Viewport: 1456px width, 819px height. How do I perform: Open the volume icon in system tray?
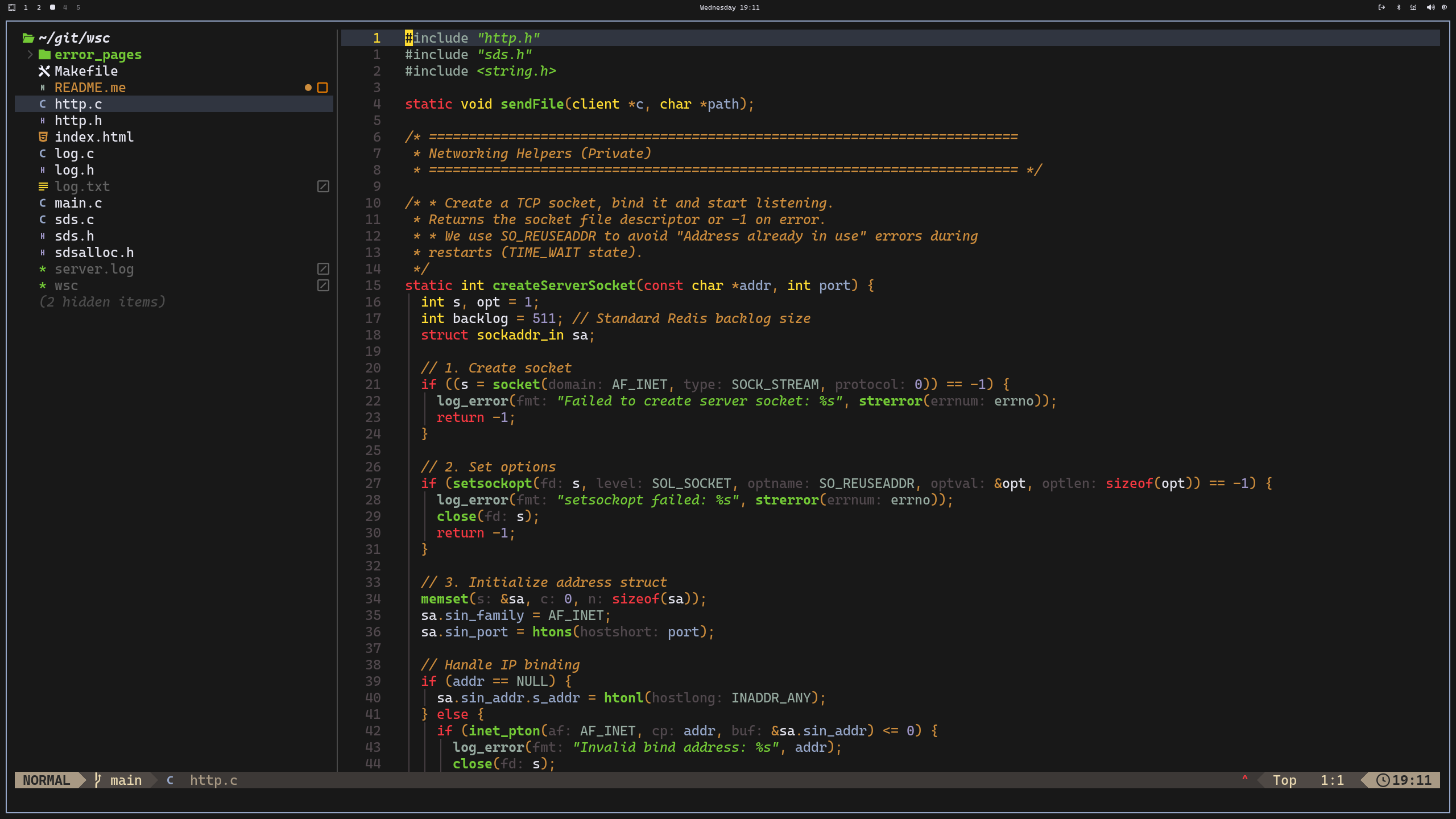[1430, 7]
